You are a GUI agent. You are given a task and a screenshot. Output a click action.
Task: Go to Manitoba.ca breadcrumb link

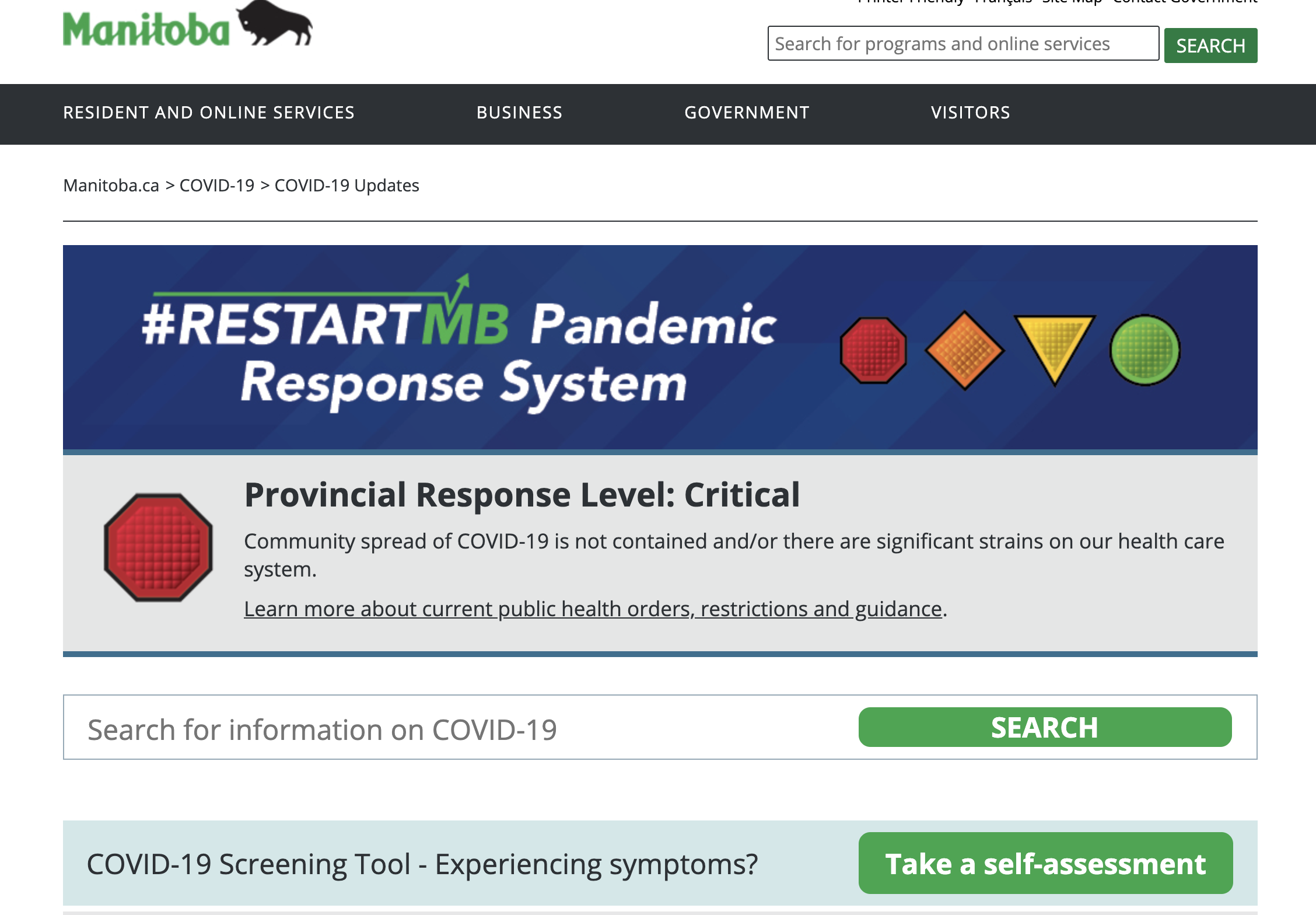(111, 186)
